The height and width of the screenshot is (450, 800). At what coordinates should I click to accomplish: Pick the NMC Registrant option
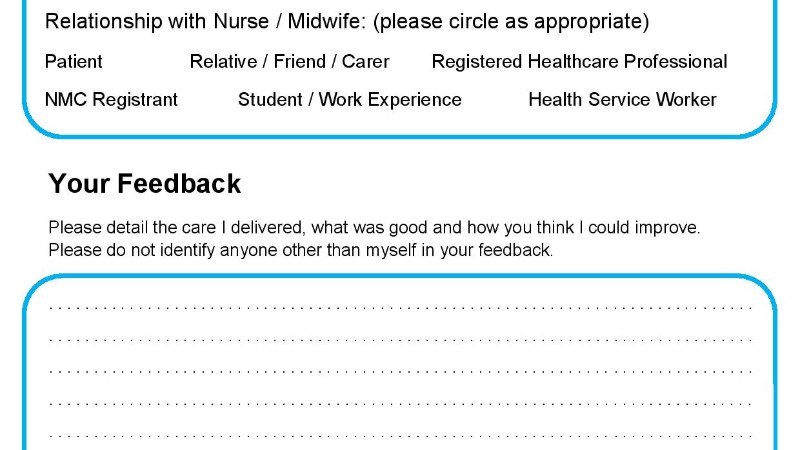click(111, 99)
